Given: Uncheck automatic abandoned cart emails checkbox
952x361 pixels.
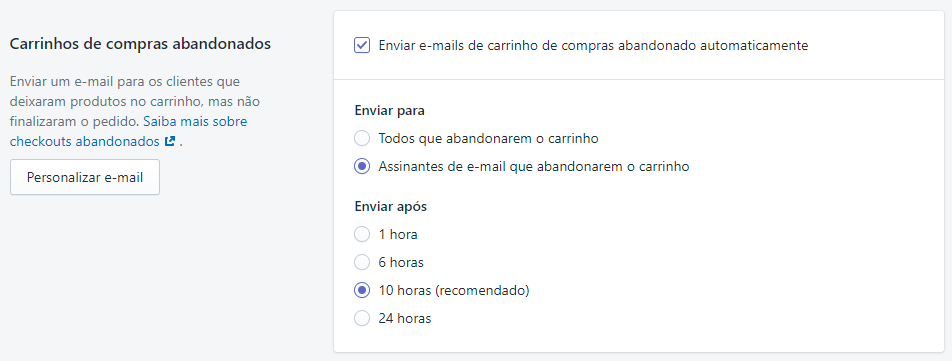Looking at the screenshot, I should coord(362,46).
